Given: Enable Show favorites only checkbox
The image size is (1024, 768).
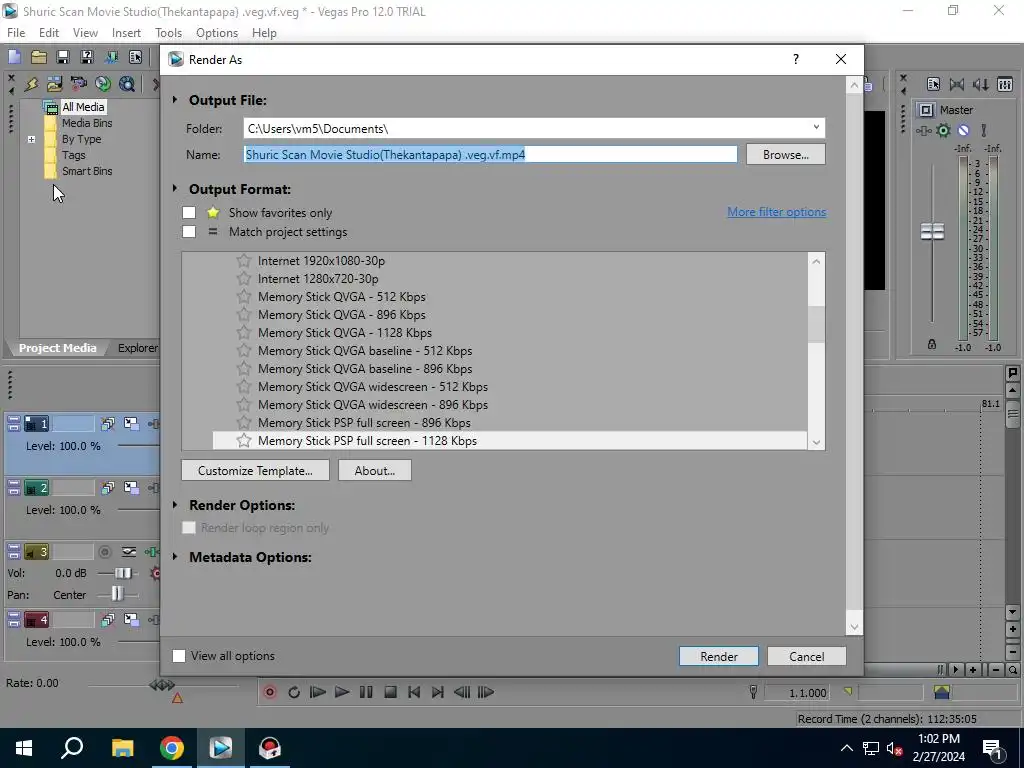Looking at the screenshot, I should pos(189,213).
